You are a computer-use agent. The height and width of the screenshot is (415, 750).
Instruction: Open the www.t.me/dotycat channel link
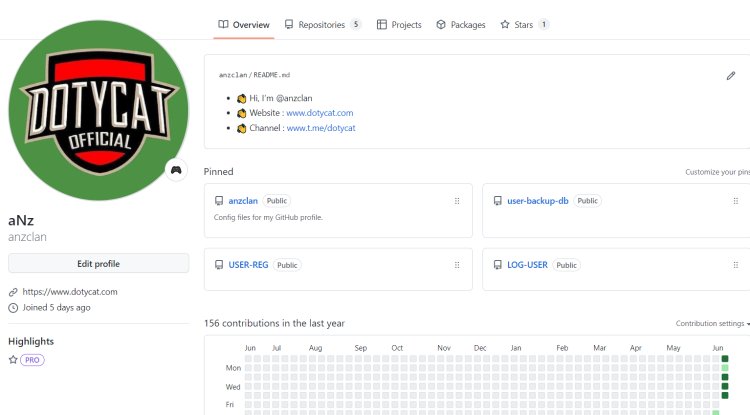tap(321, 128)
